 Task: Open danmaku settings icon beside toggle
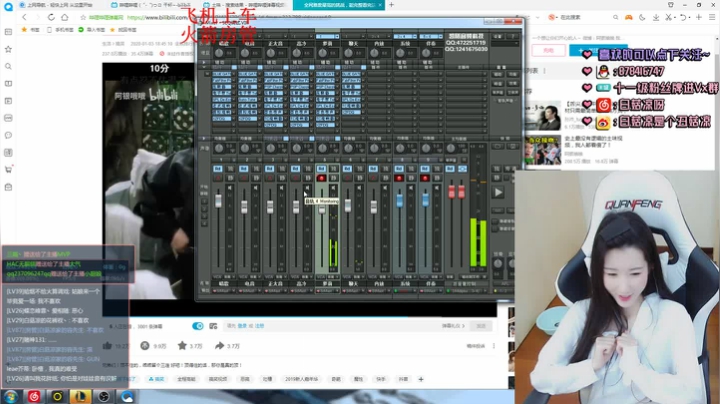[213, 326]
